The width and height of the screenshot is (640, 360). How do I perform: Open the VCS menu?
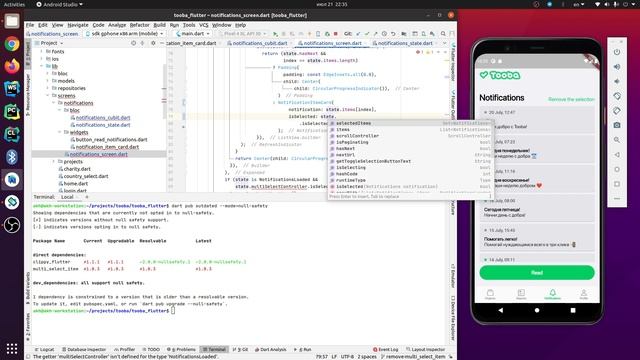pyautogui.click(x=203, y=25)
